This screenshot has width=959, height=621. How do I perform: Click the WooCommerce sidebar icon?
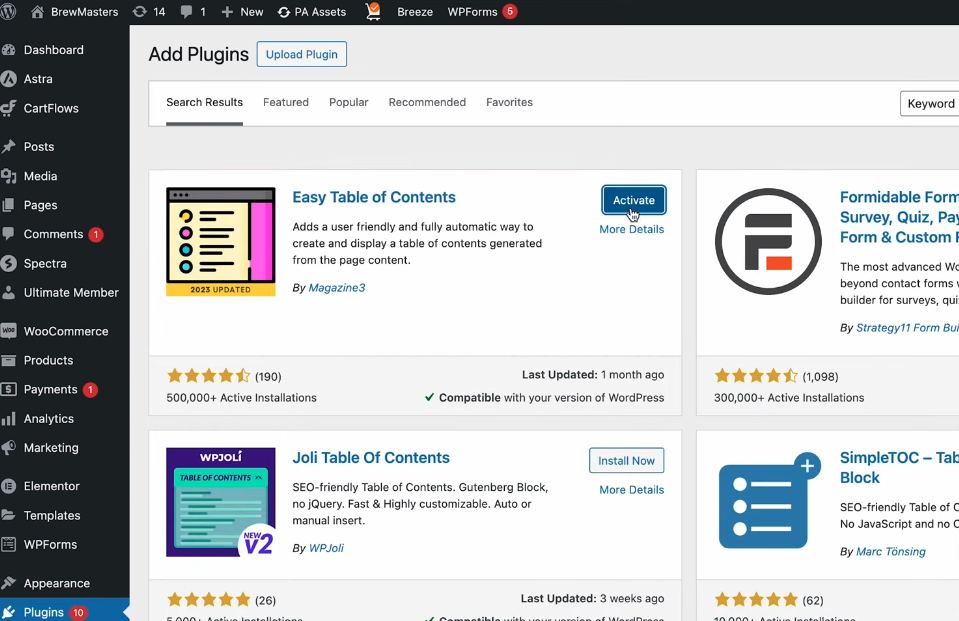click(x=9, y=331)
